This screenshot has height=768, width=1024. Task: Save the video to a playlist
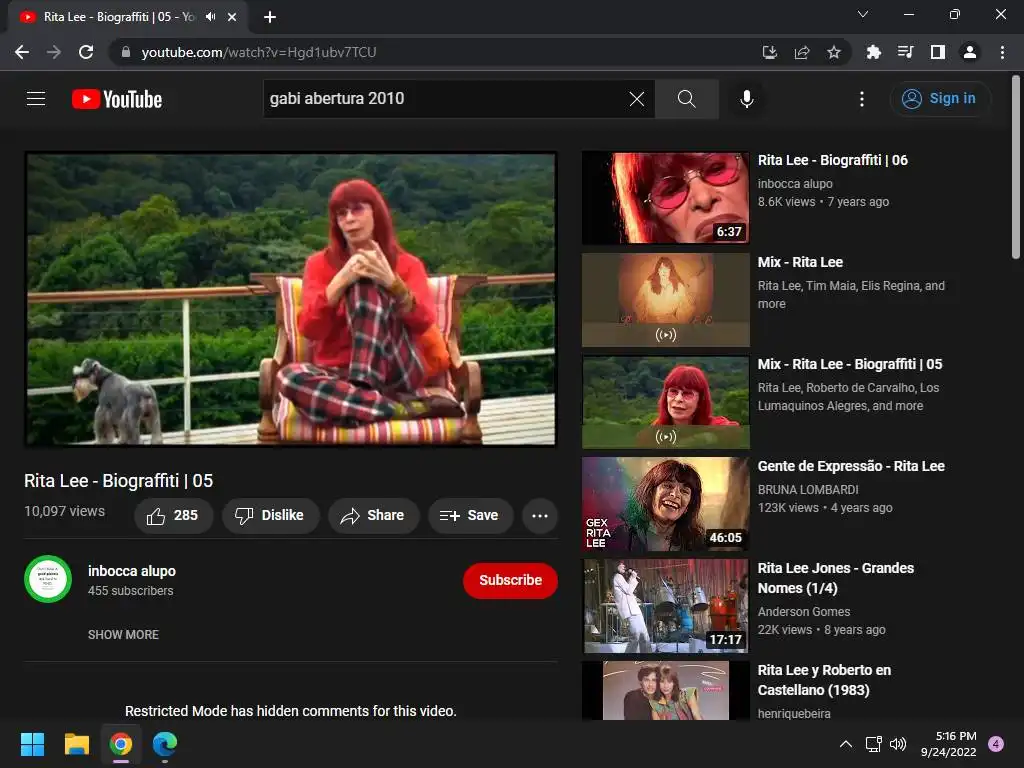tap(470, 516)
